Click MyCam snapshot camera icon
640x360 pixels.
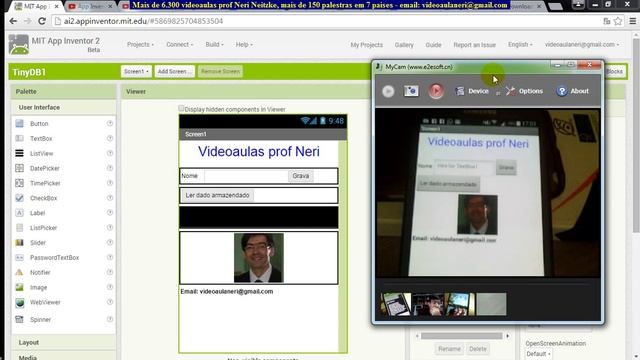411,91
